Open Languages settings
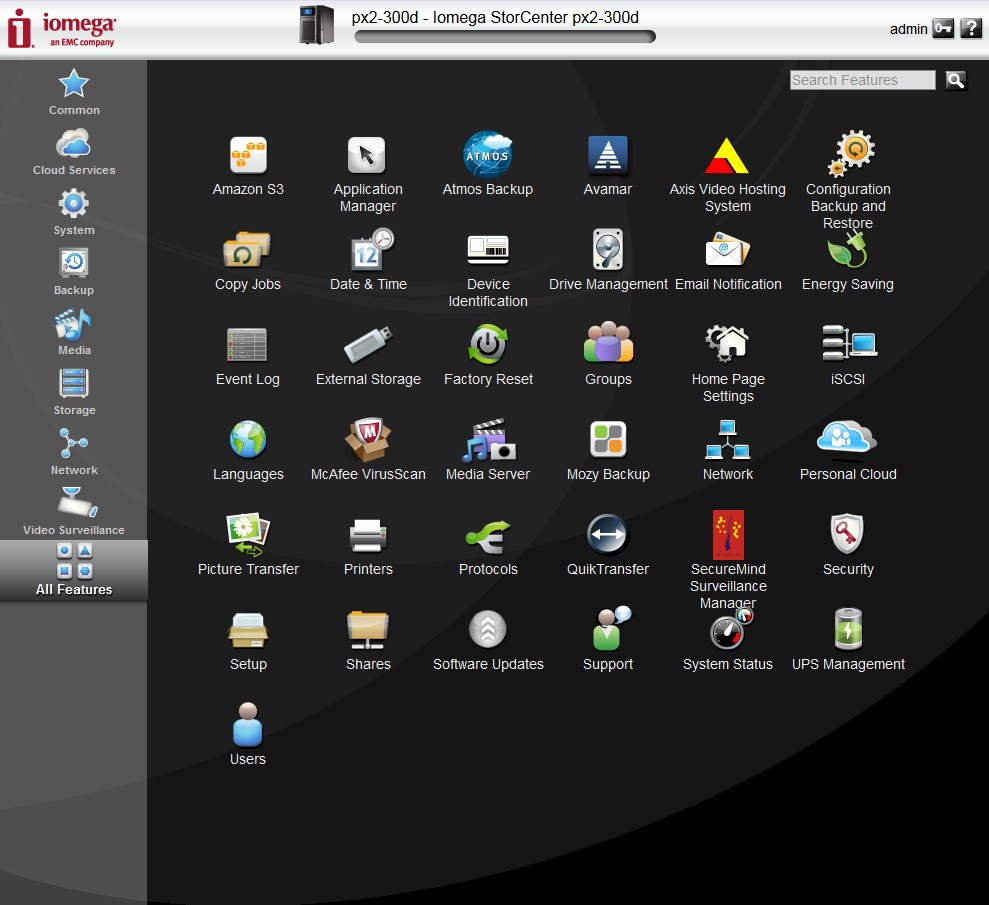989x905 pixels. [248, 450]
